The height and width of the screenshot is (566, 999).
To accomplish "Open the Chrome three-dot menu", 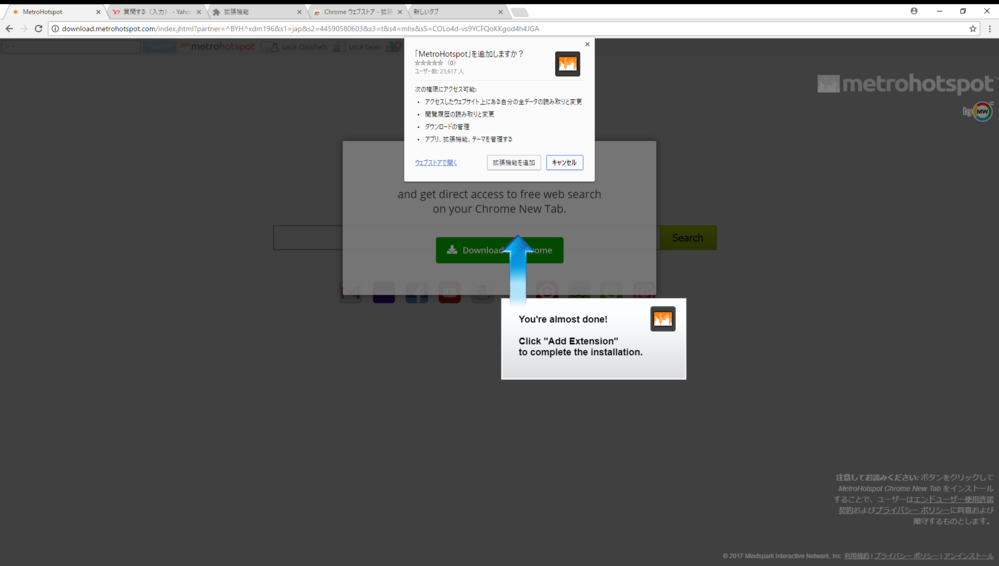I will point(990,29).
